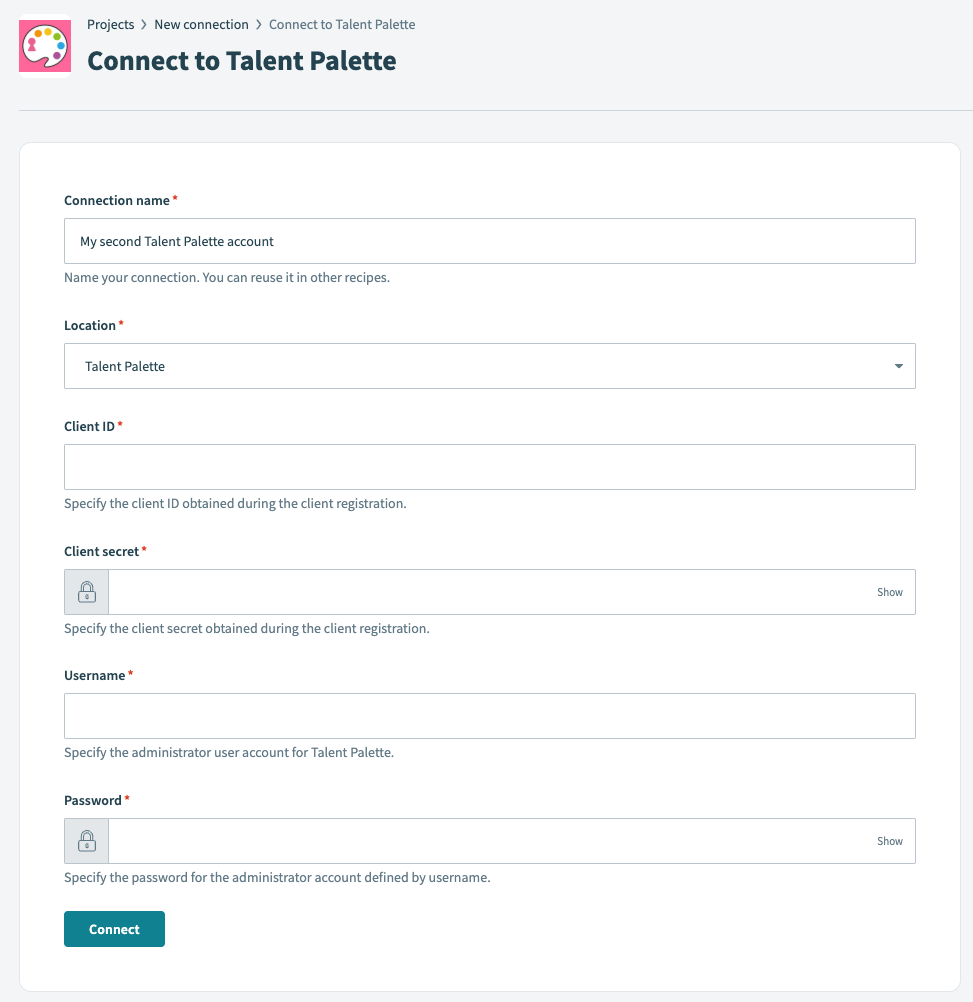Reveal the Client secret by clicking Show
This screenshot has width=973, height=1002.
click(x=888, y=591)
